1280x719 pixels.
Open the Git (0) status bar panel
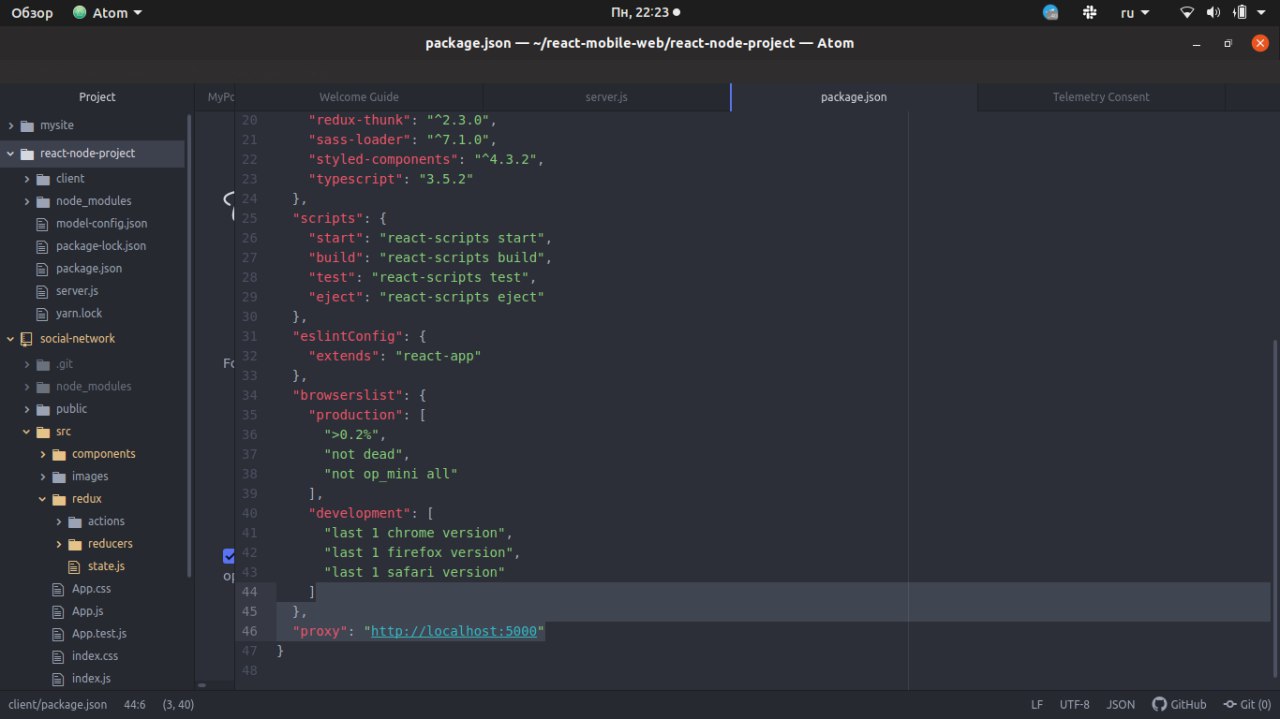pos(1248,704)
